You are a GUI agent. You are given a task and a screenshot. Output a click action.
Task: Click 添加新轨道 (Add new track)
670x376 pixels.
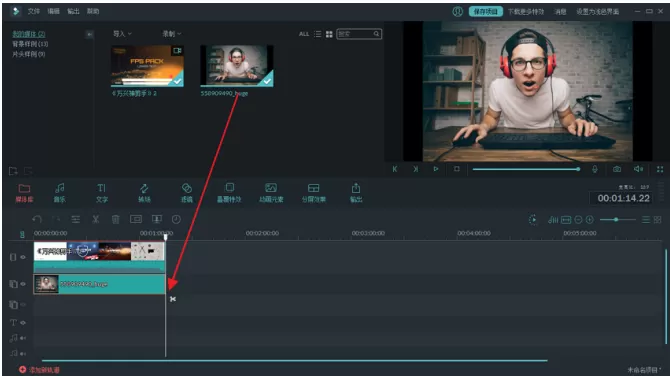(39, 370)
